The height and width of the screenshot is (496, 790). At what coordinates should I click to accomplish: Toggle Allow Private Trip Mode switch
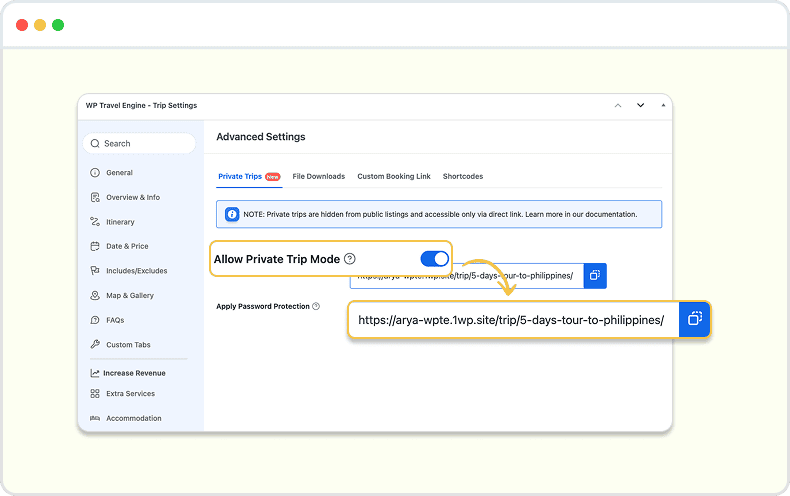434,259
